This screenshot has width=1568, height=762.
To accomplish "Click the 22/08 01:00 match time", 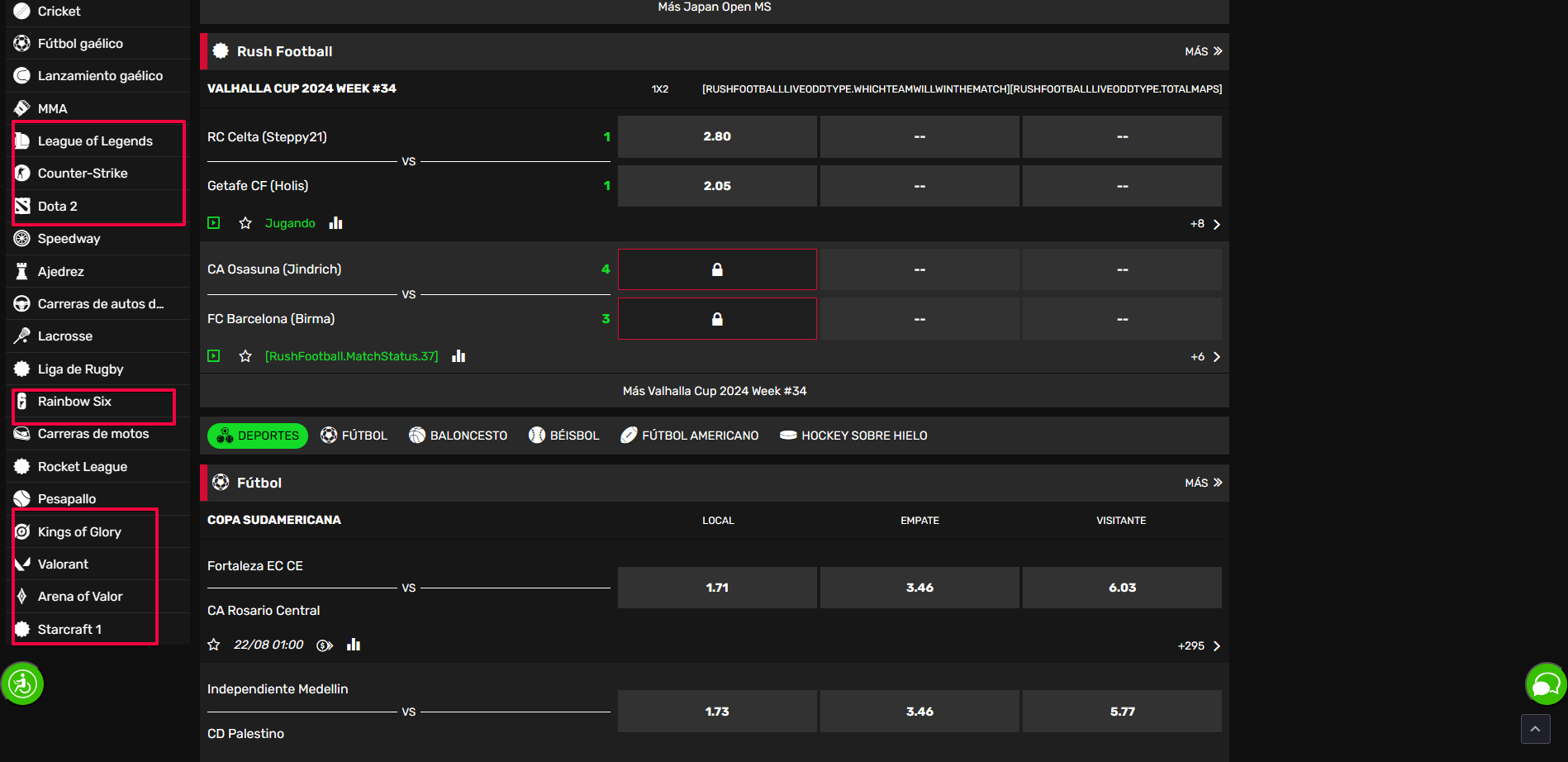I will tap(268, 645).
